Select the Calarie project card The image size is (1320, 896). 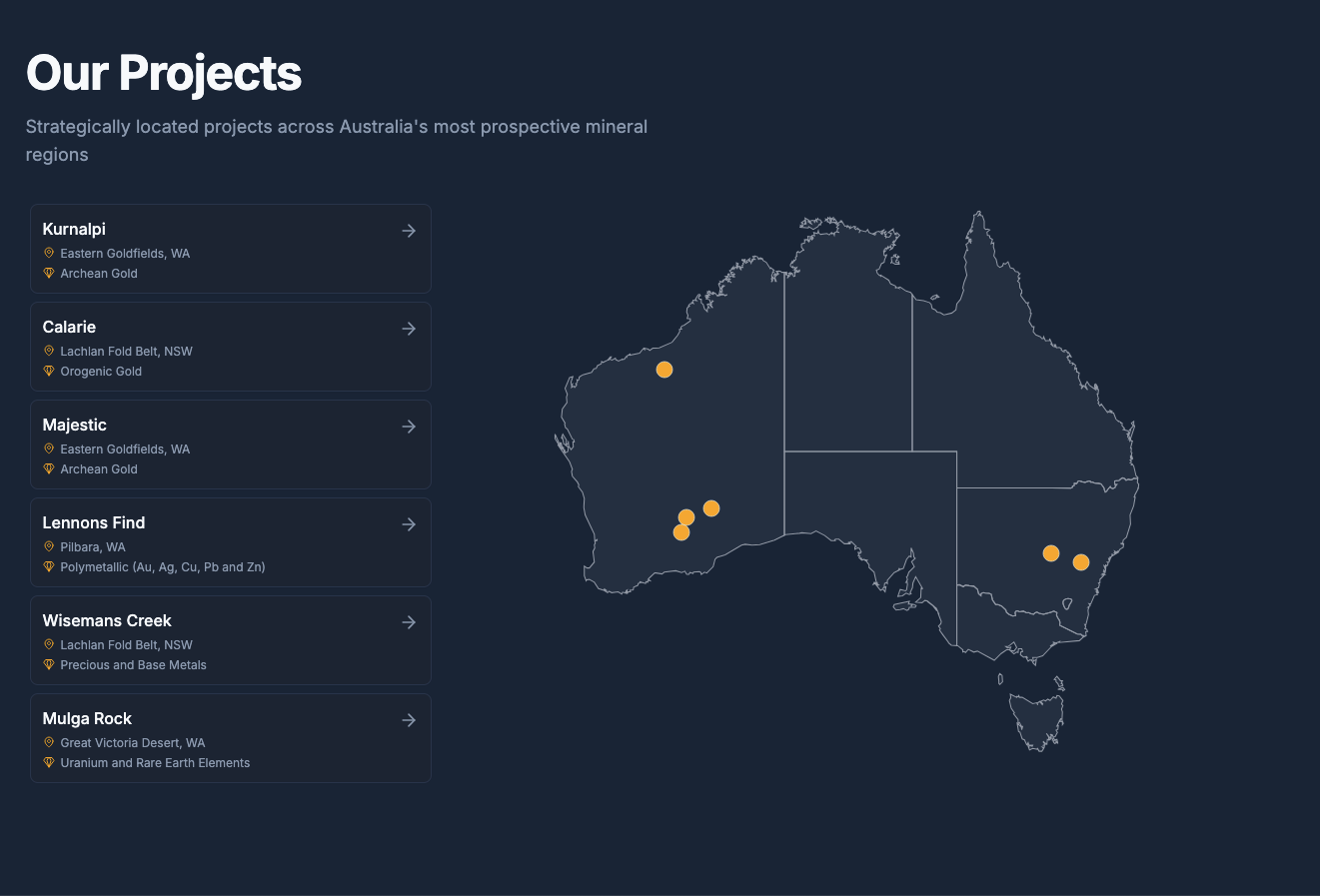230,347
